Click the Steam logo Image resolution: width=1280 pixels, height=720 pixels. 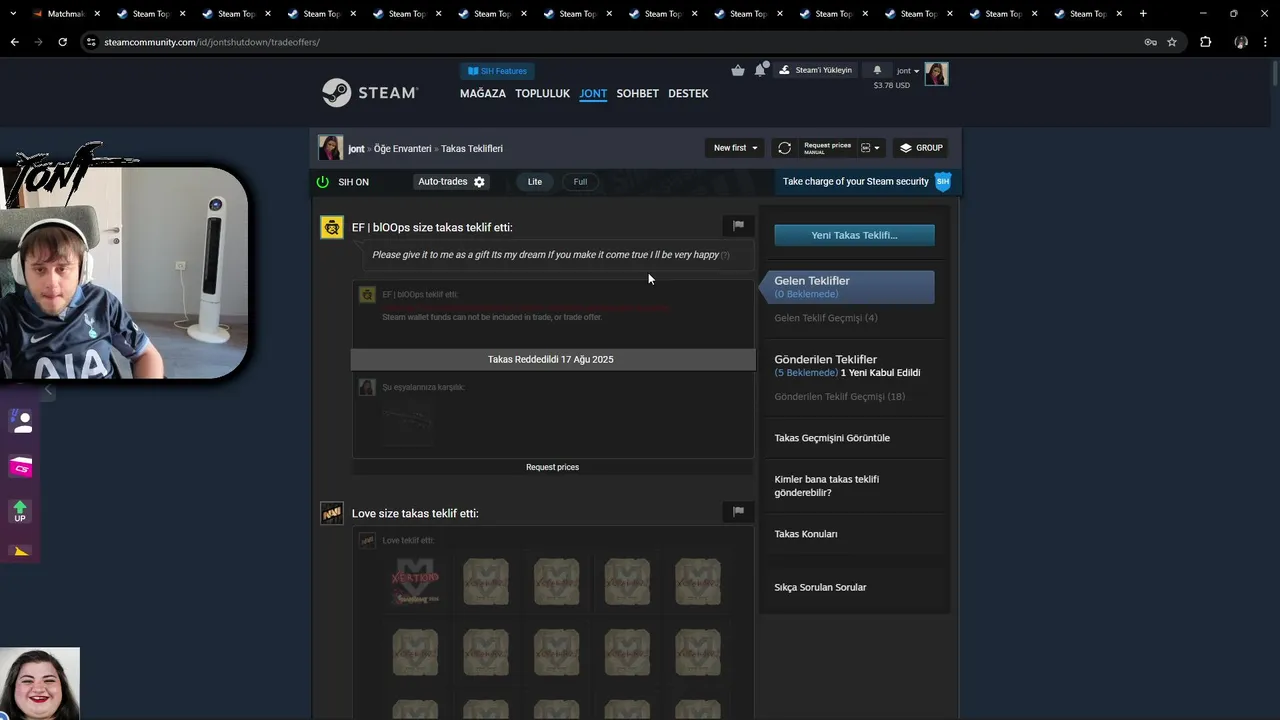tap(369, 93)
